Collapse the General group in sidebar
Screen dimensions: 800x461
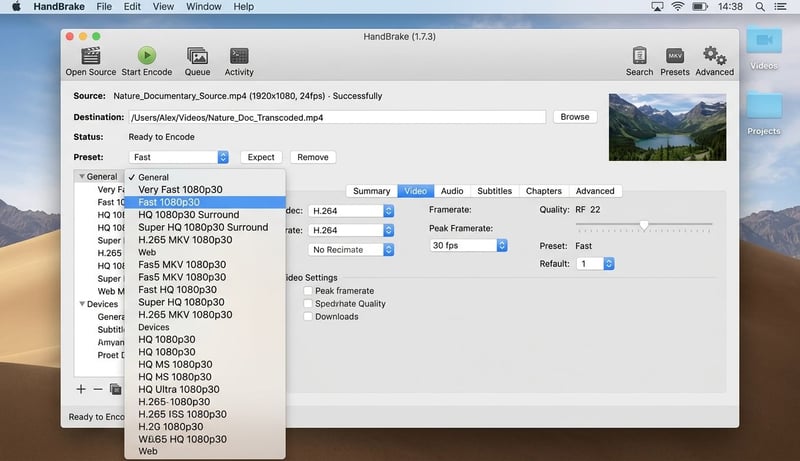pos(82,176)
